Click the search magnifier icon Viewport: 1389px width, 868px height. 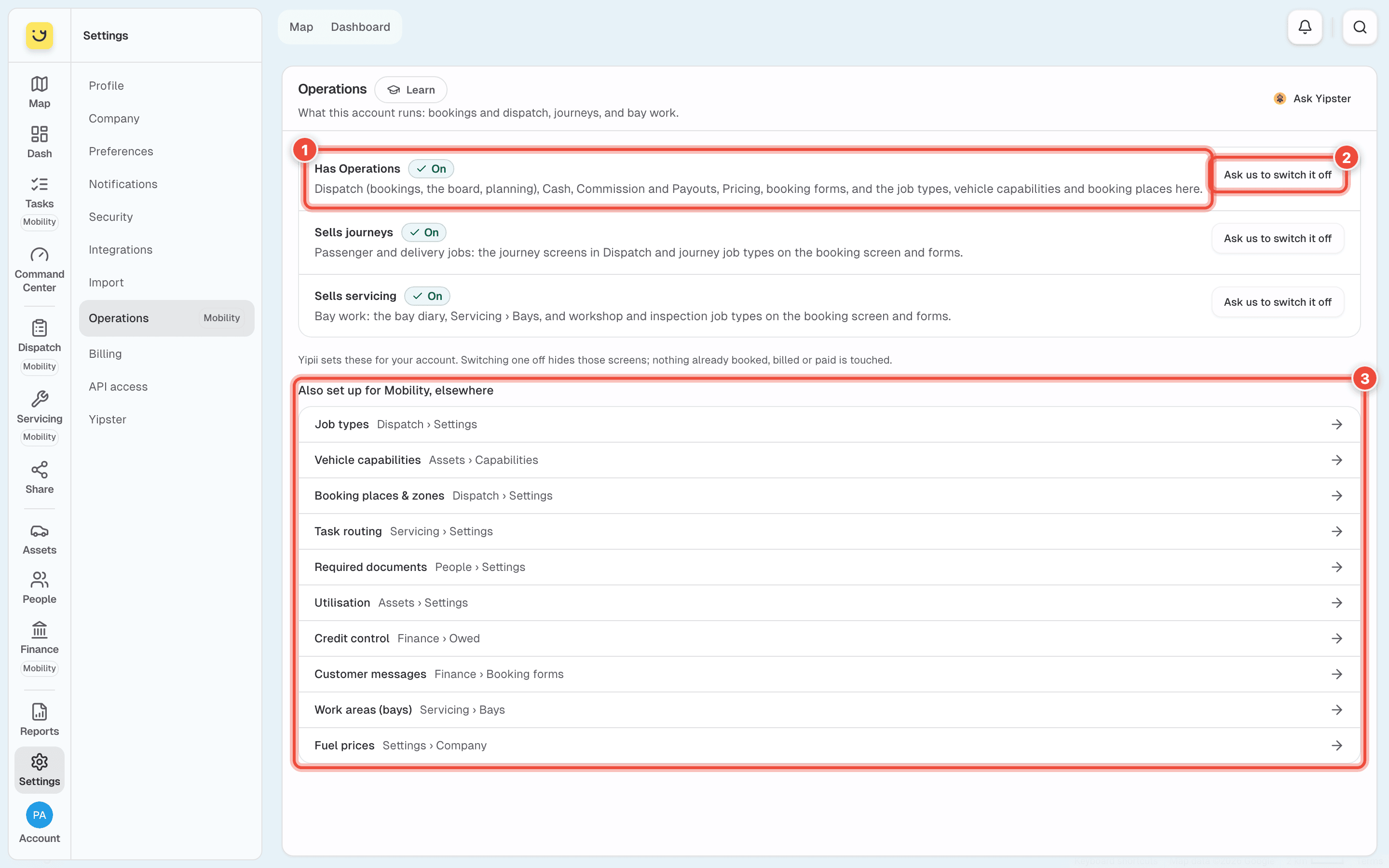click(x=1360, y=27)
